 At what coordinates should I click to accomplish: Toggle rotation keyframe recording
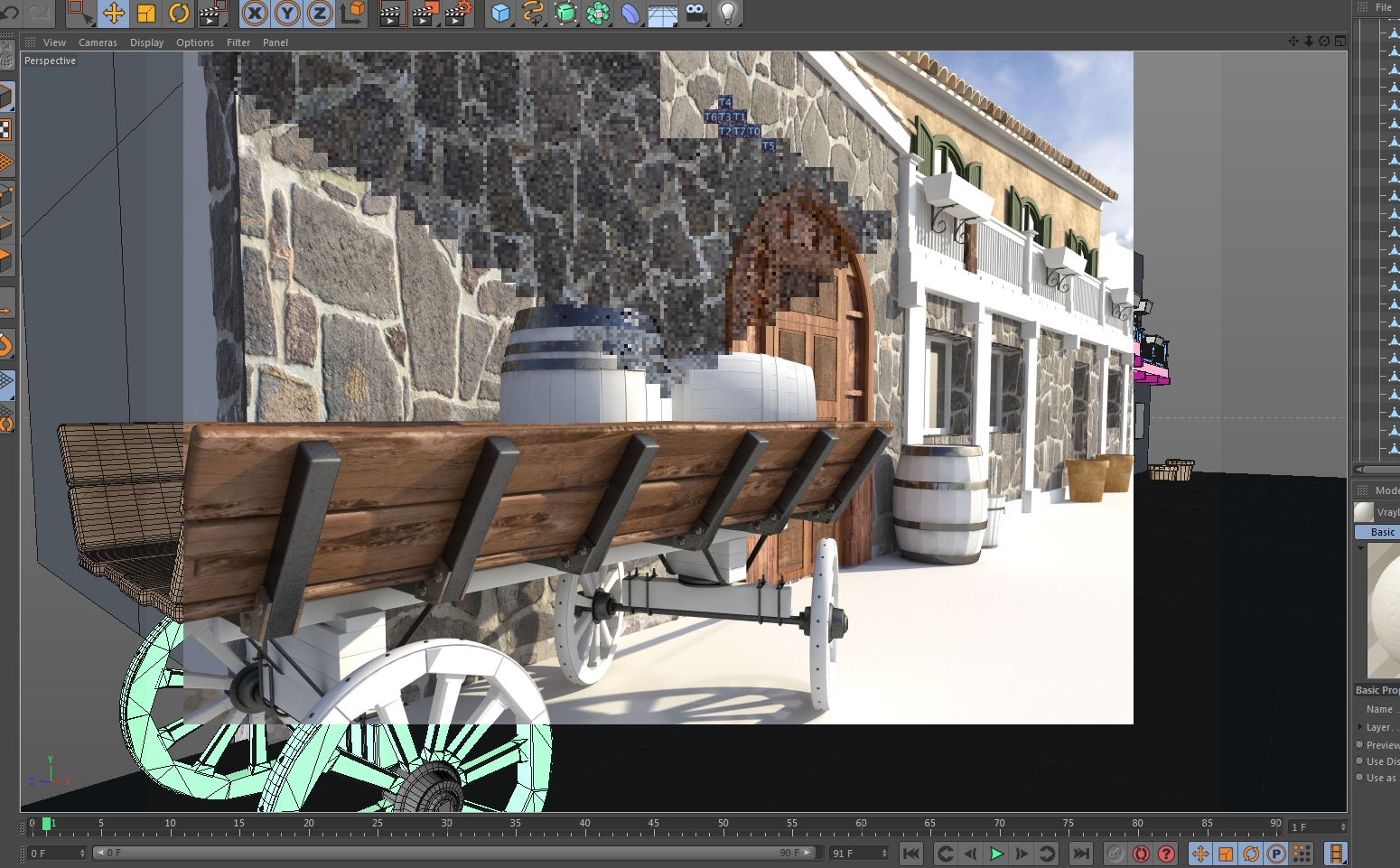pyautogui.click(x=1251, y=854)
